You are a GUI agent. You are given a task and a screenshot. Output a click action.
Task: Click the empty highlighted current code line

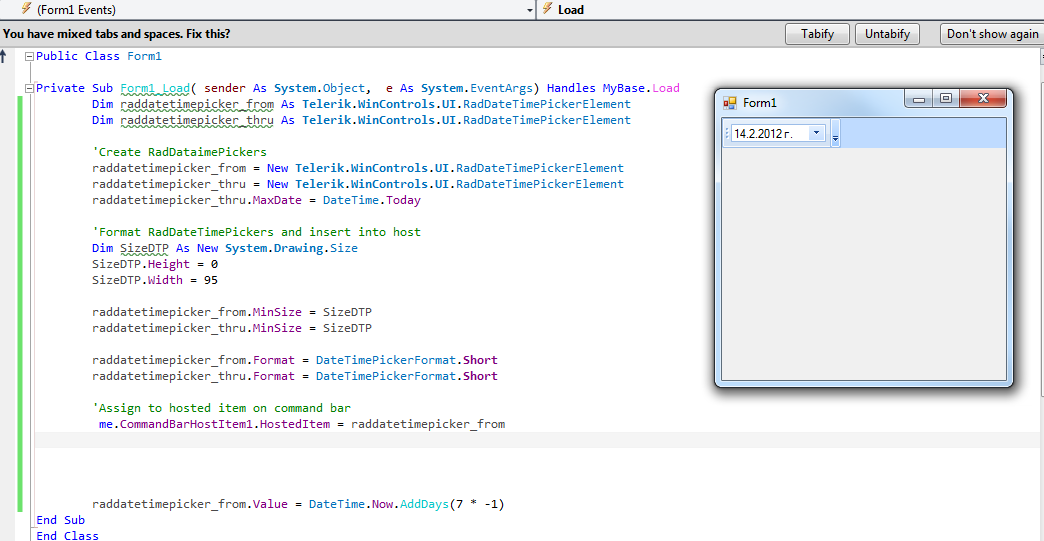[536, 440]
